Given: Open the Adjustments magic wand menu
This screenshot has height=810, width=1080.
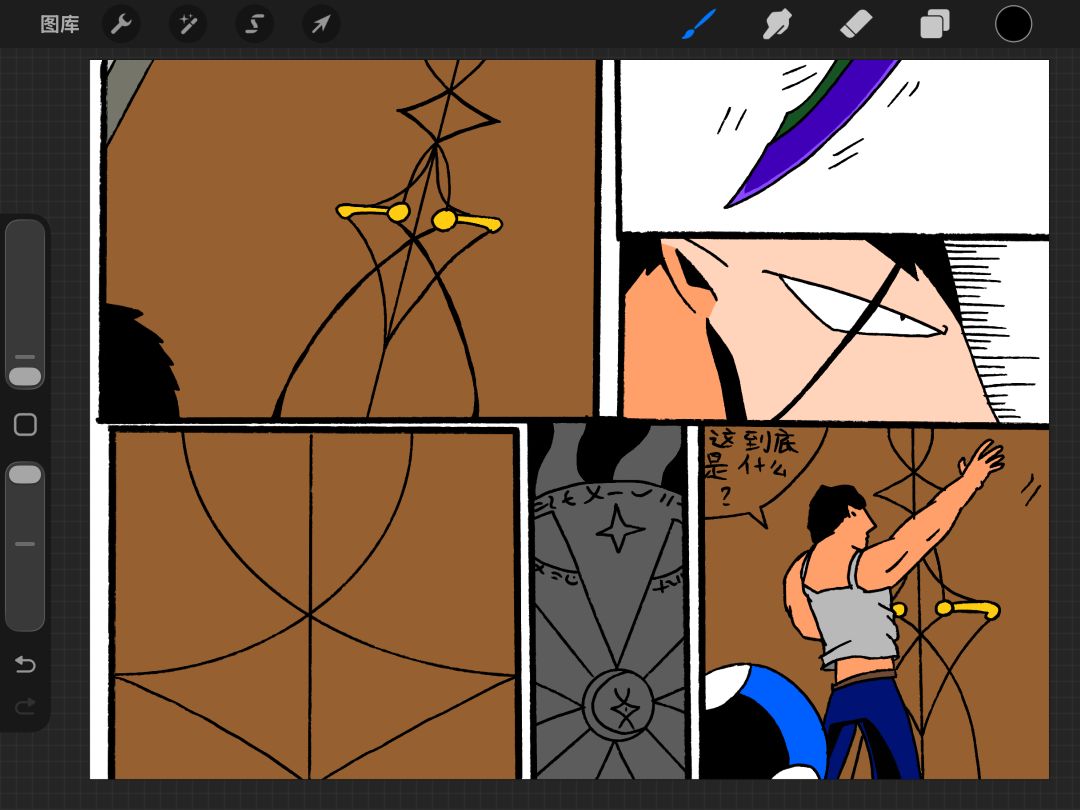Looking at the screenshot, I should [x=188, y=25].
